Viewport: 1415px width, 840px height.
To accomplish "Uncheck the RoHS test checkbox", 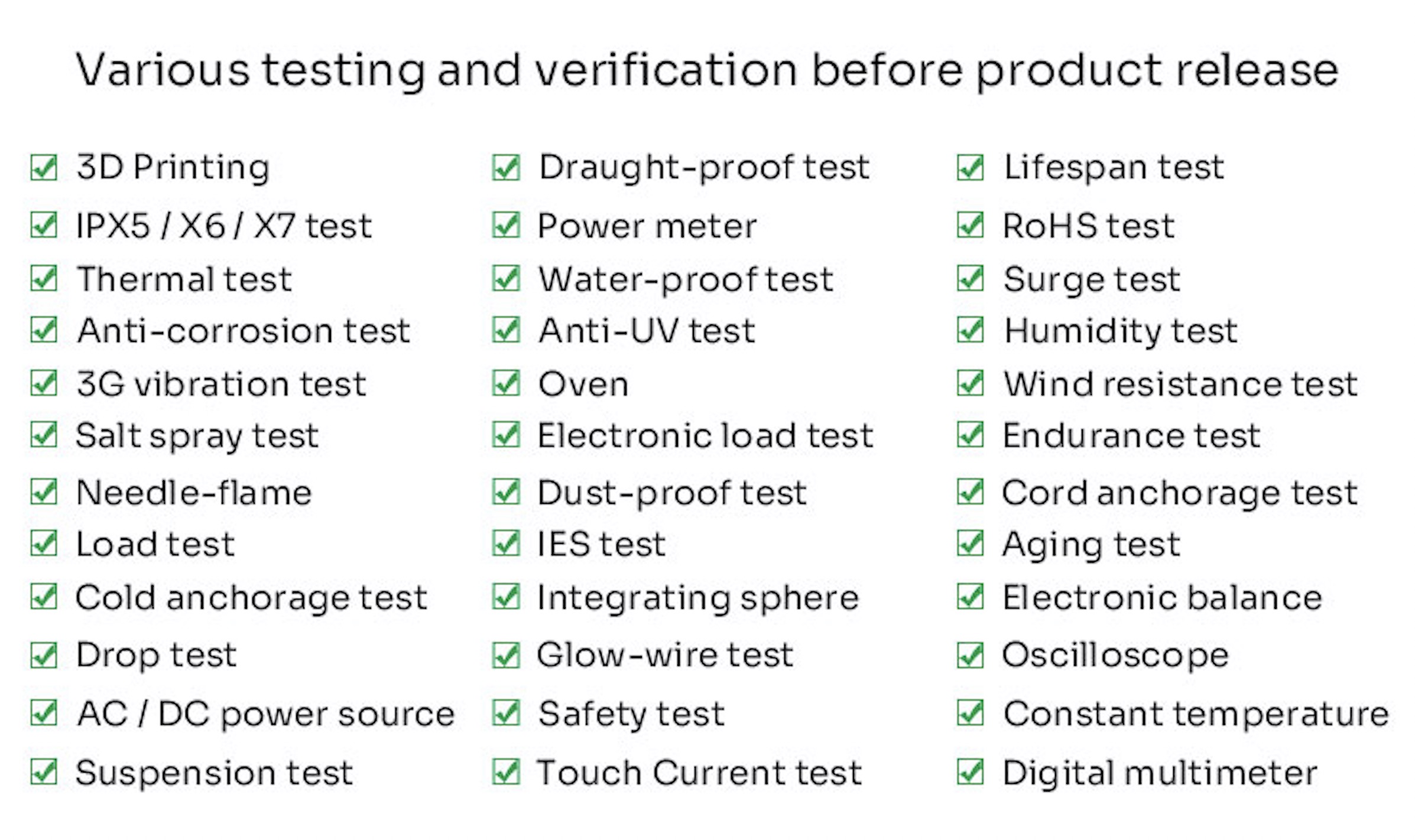I will [x=971, y=226].
